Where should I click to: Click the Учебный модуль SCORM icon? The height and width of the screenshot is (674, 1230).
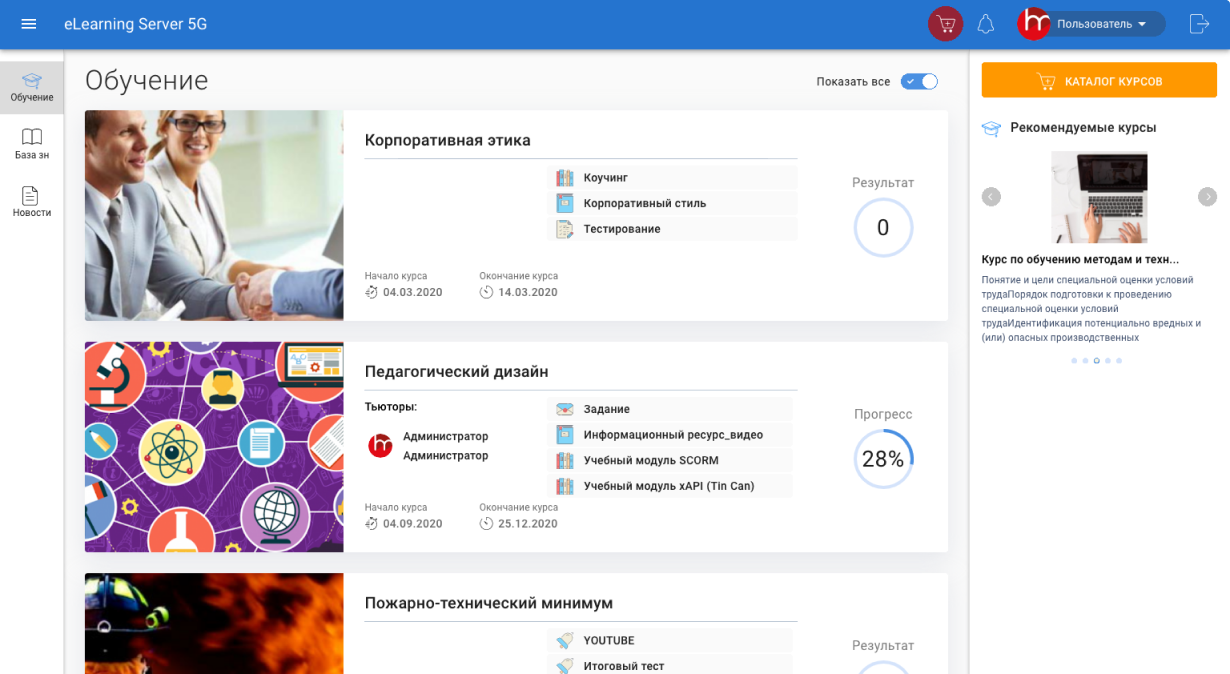(564, 461)
